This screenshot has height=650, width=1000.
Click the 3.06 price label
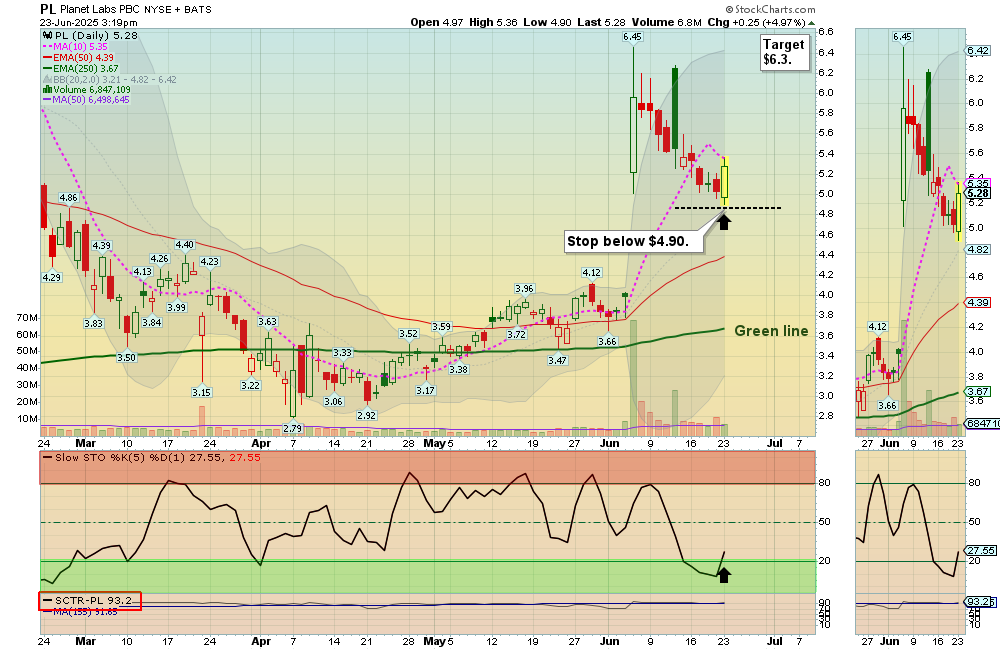(334, 402)
